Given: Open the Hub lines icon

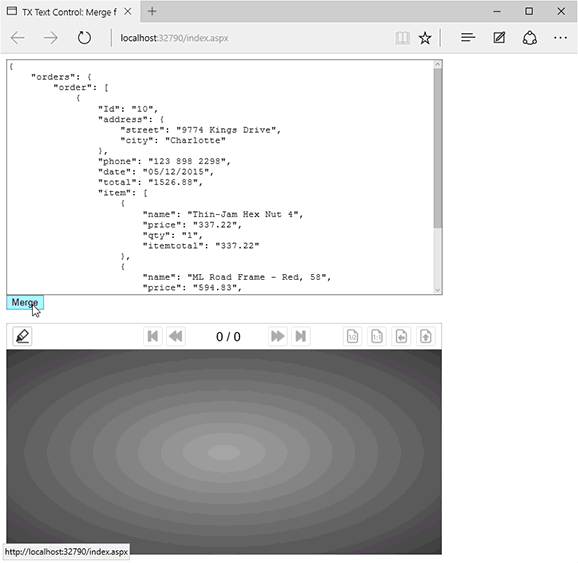Looking at the screenshot, I should pyautogui.click(x=468, y=37).
